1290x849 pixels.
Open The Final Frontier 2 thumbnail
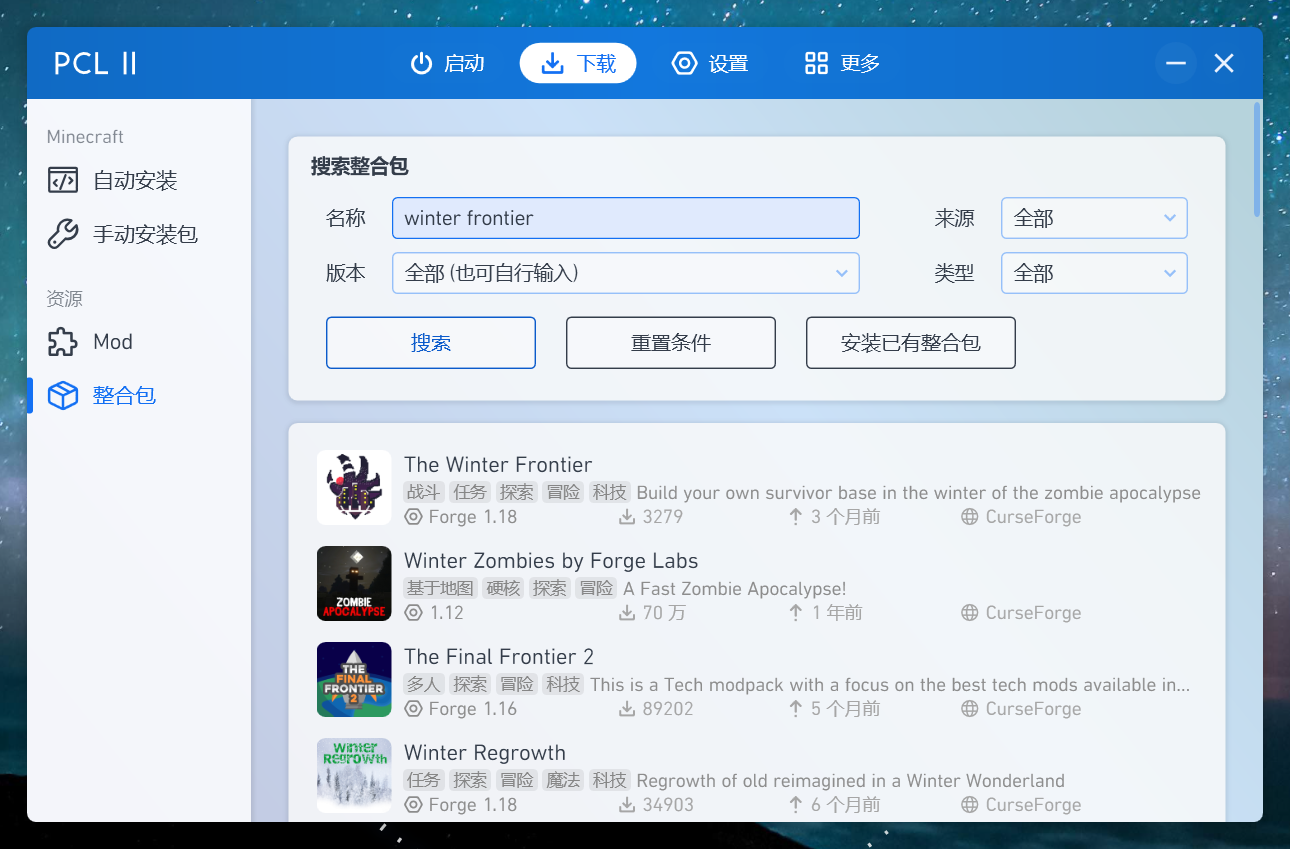pos(354,680)
